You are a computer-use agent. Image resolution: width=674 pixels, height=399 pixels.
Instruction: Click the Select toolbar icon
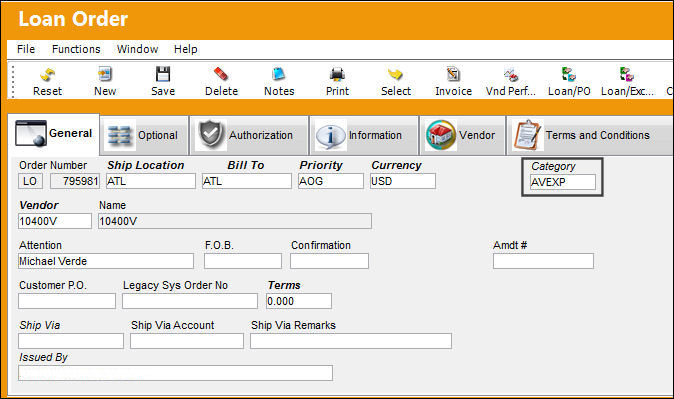[395, 74]
